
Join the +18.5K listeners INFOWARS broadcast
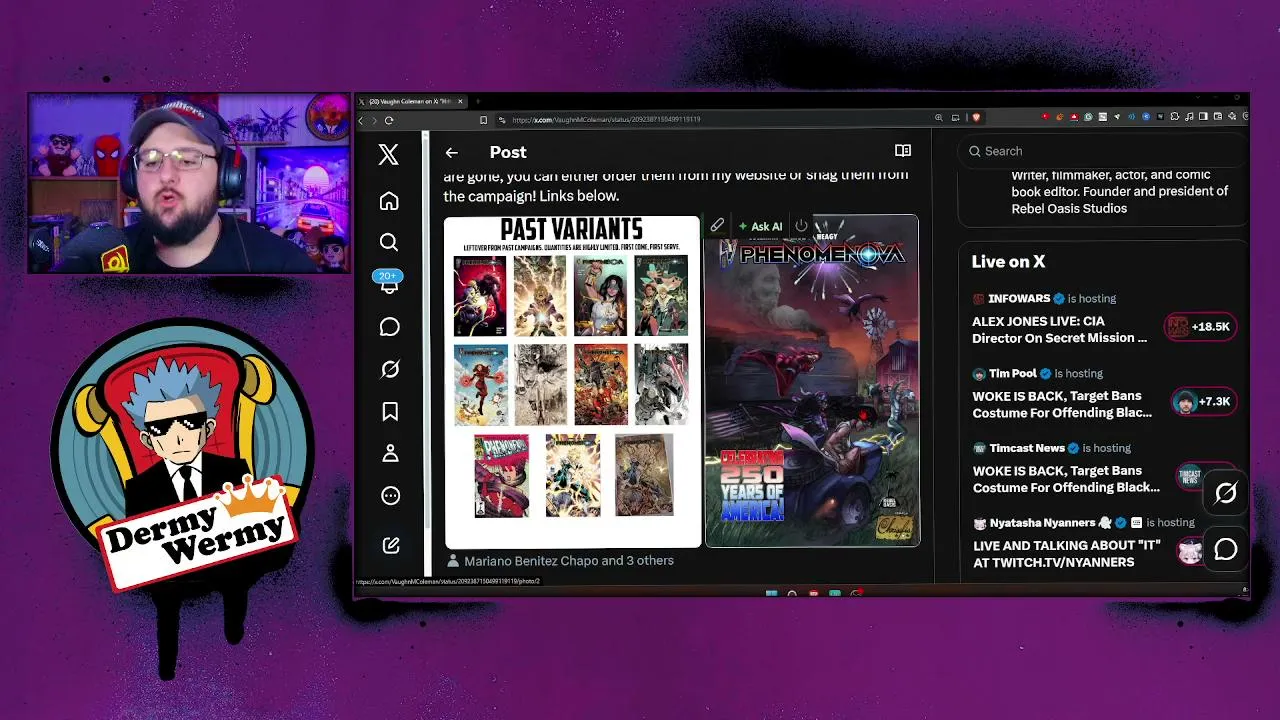coord(1200,327)
